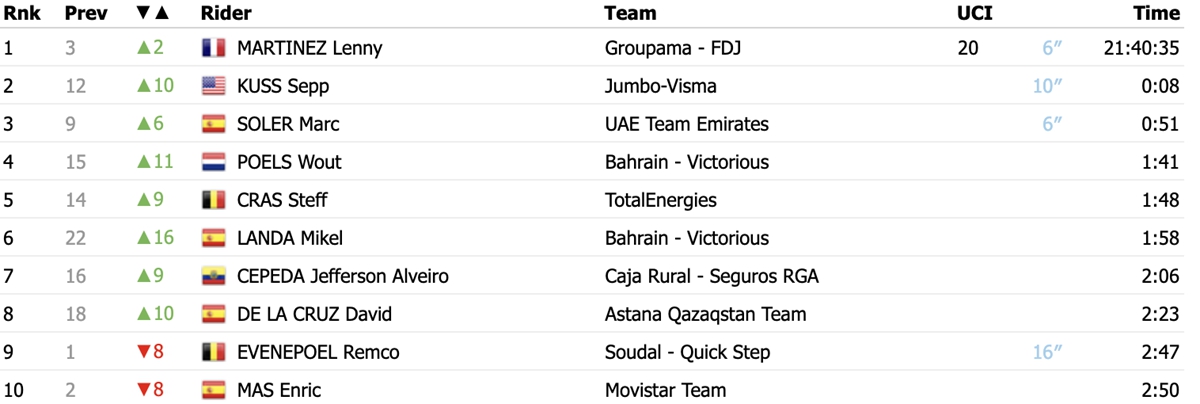
Task: Click the Belgian flag beside EVENEPOEL Remco
Action: click(x=213, y=352)
